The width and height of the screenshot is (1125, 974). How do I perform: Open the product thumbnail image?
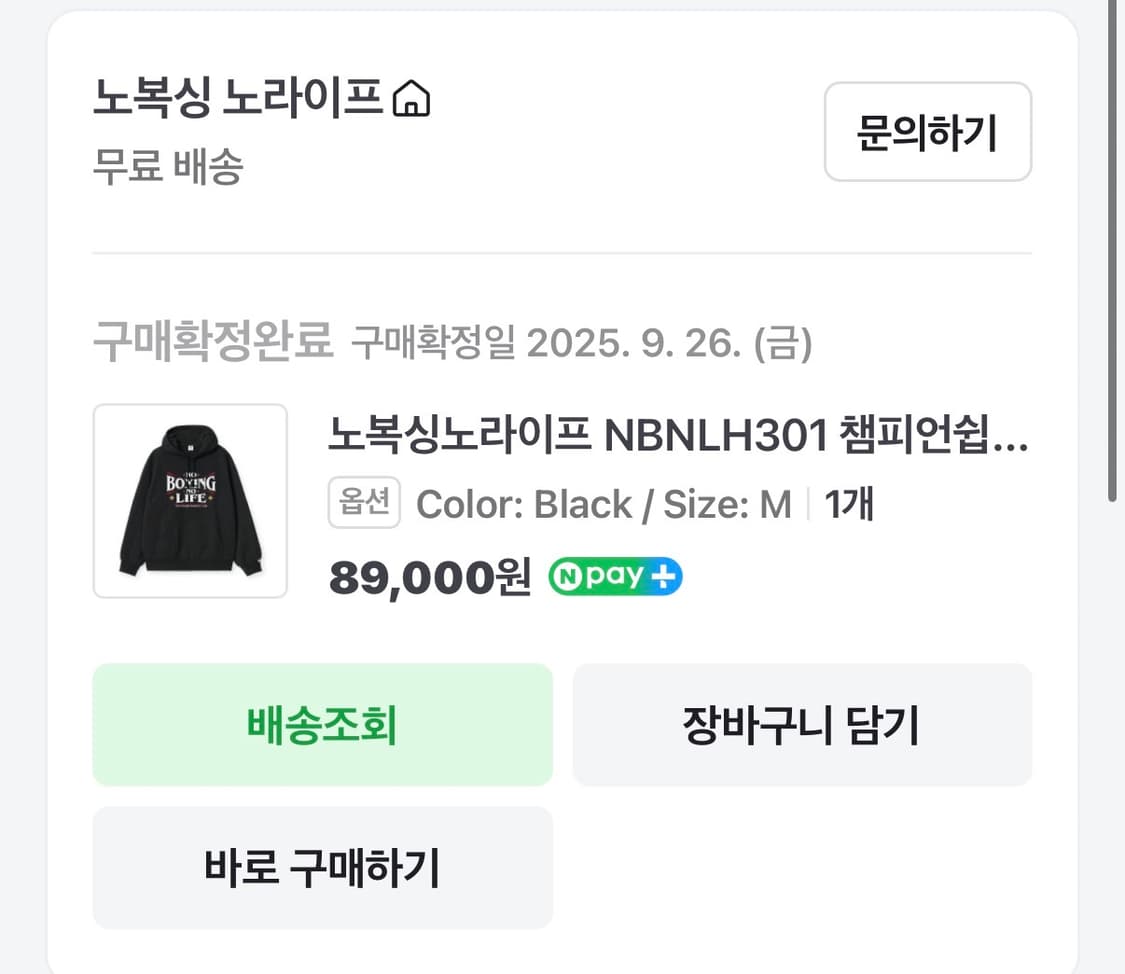point(189,501)
